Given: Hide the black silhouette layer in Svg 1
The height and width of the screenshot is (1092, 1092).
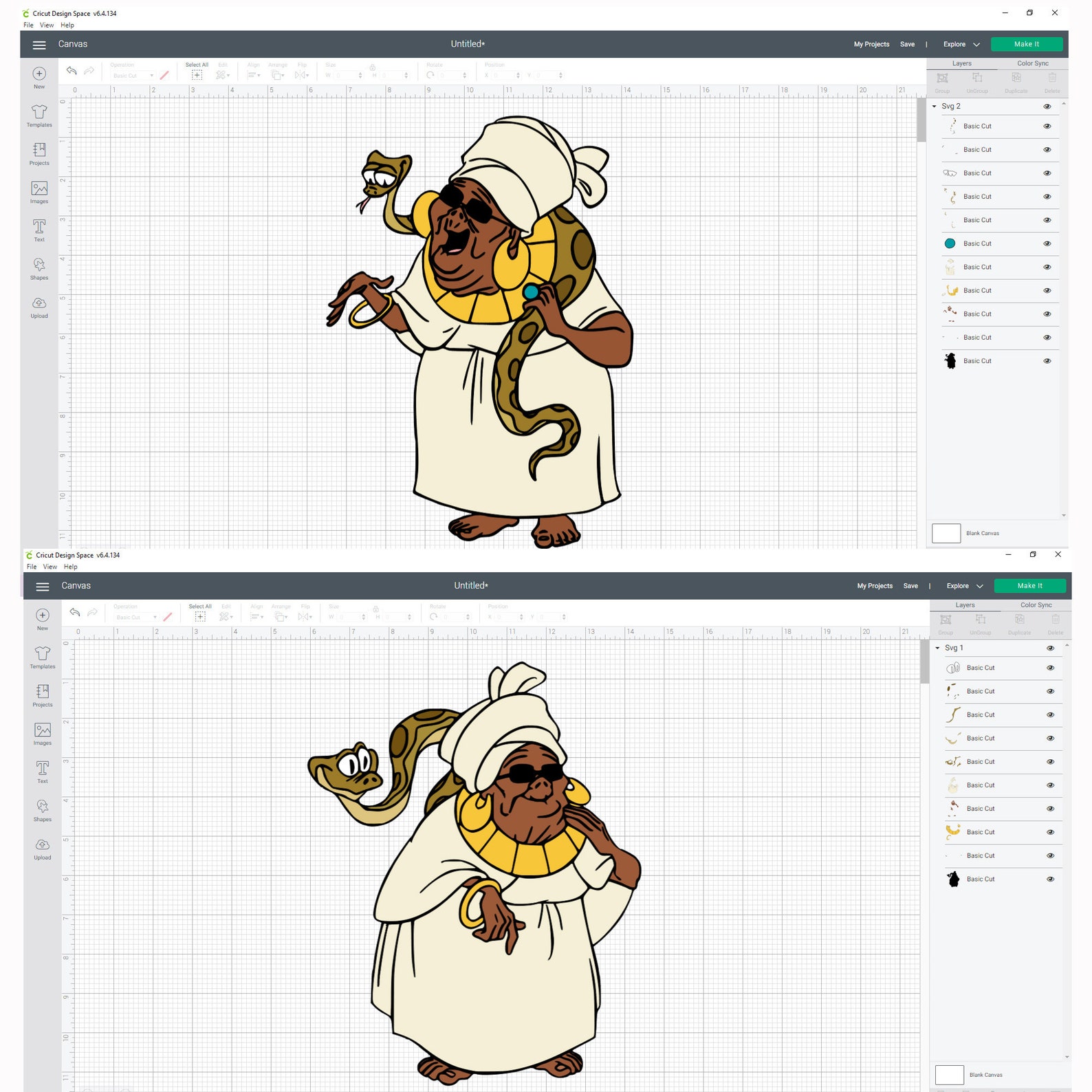Looking at the screenshot, I should pyautogui.click(x=1051, y=880).
